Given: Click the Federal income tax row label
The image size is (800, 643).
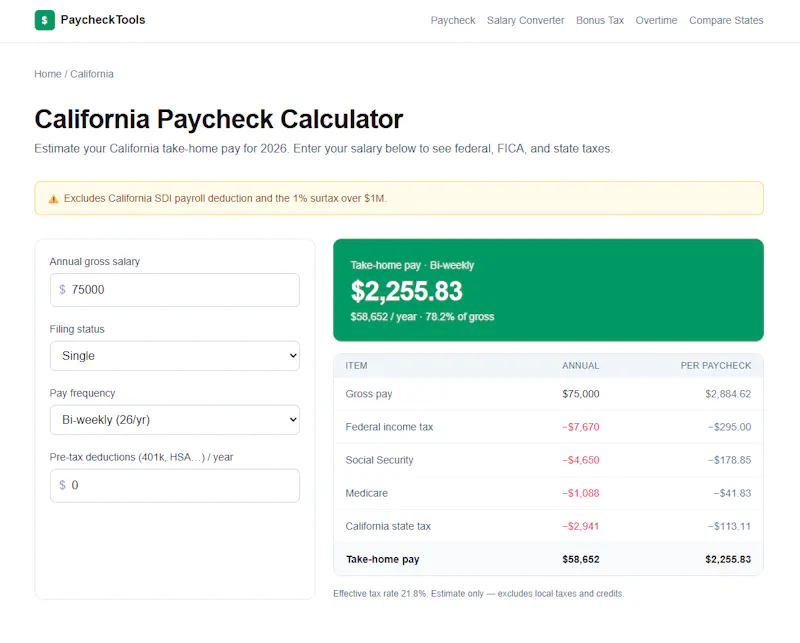Looking at the screenshot, I should click(x=389, y=427).
